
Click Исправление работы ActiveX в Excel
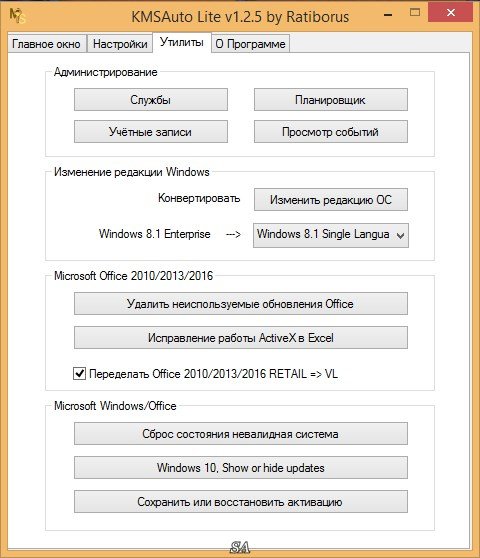pyautogui.click(x=241, y=337)
